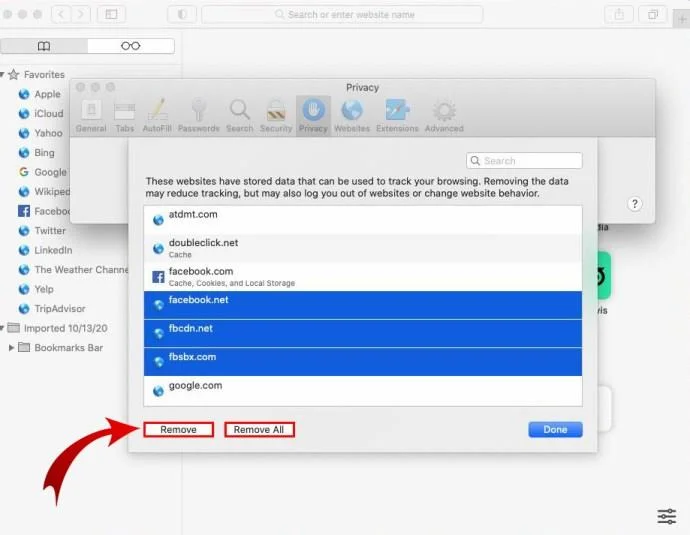Focus the website data Search field
Image resolution: width=690 pixels, height=535 pixels.
(x=524, y=161)
